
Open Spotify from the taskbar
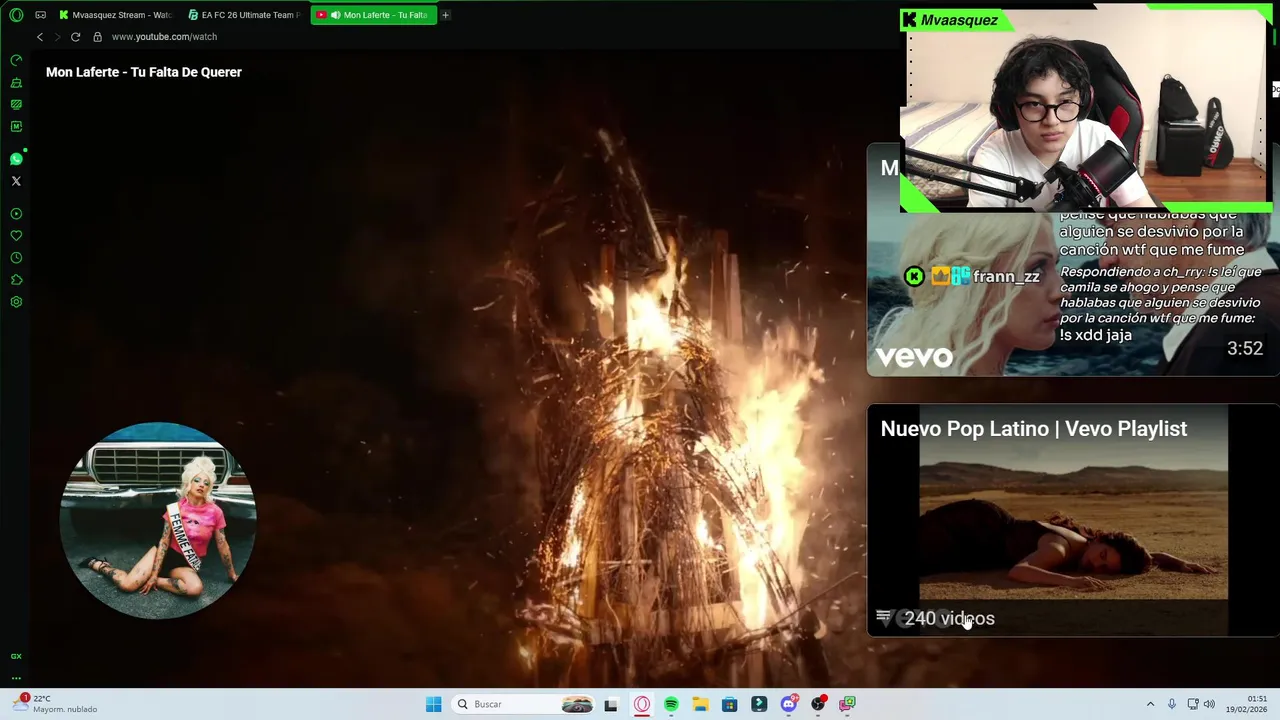pyautogui.click(x=671, y=704)
